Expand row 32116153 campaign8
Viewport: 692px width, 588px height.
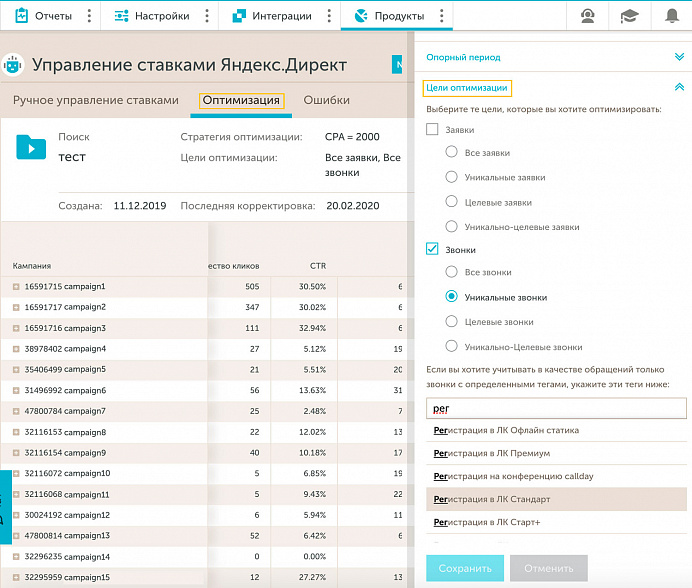tap(16, 433)
